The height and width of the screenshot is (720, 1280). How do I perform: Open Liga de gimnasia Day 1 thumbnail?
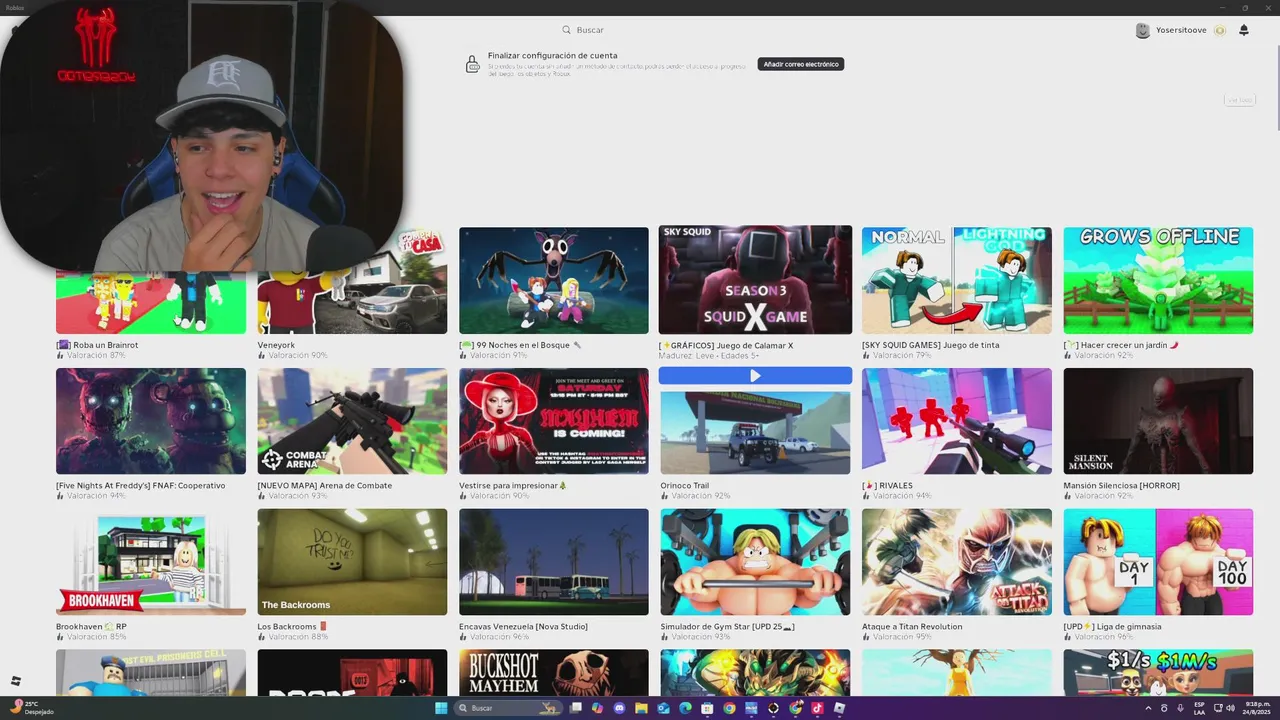1158,562
